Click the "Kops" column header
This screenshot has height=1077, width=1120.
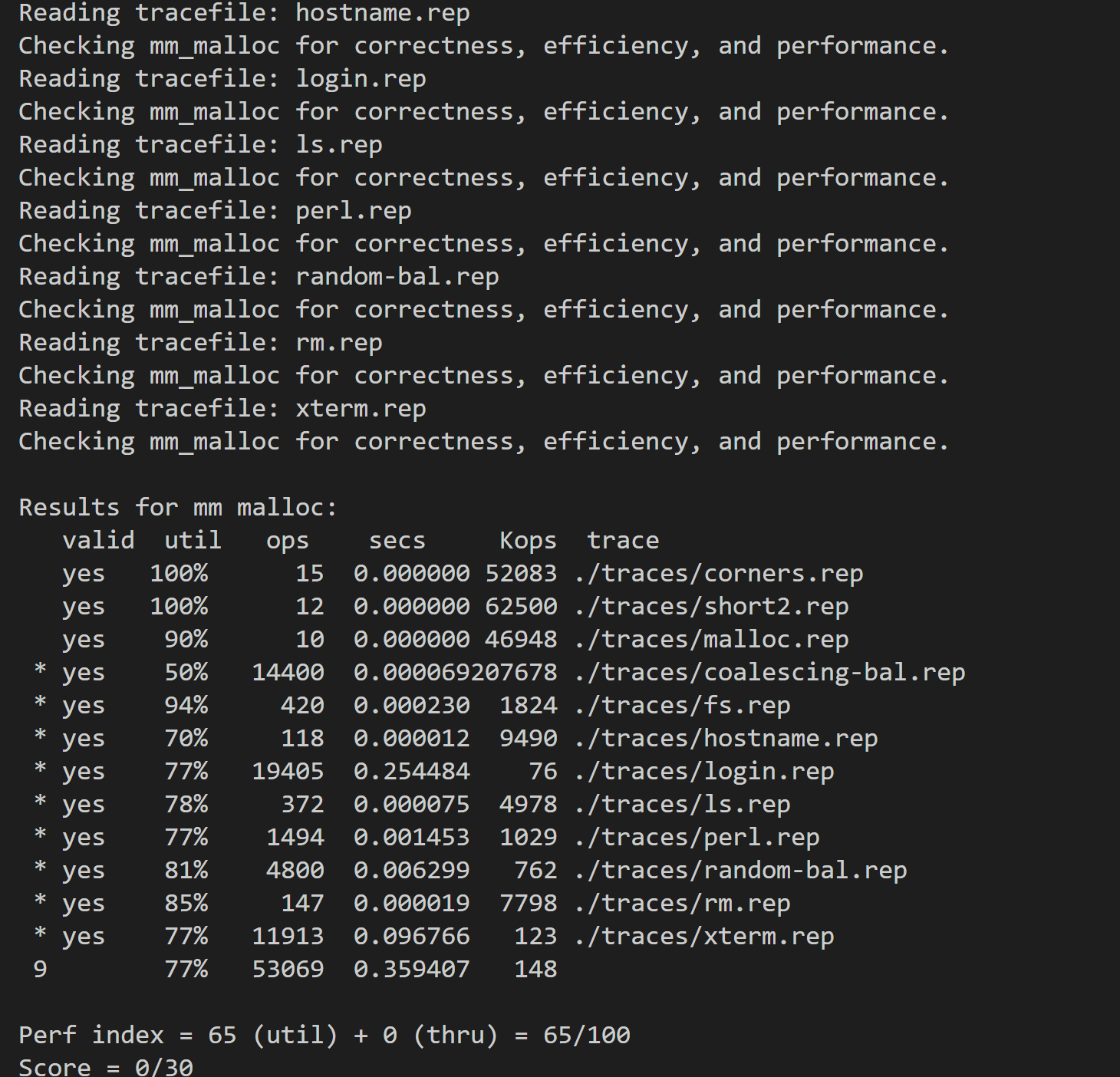(x=528, y=541)
